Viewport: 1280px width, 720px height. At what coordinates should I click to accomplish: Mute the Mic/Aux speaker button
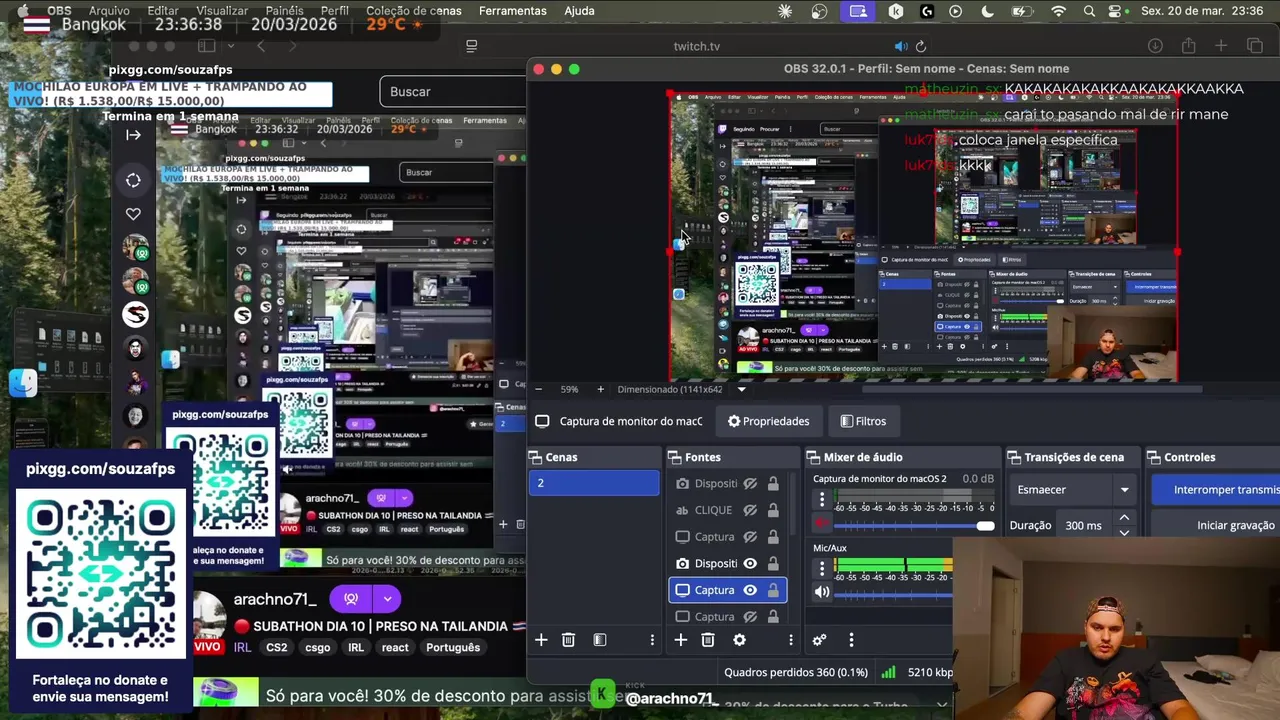tap(822, 592)
